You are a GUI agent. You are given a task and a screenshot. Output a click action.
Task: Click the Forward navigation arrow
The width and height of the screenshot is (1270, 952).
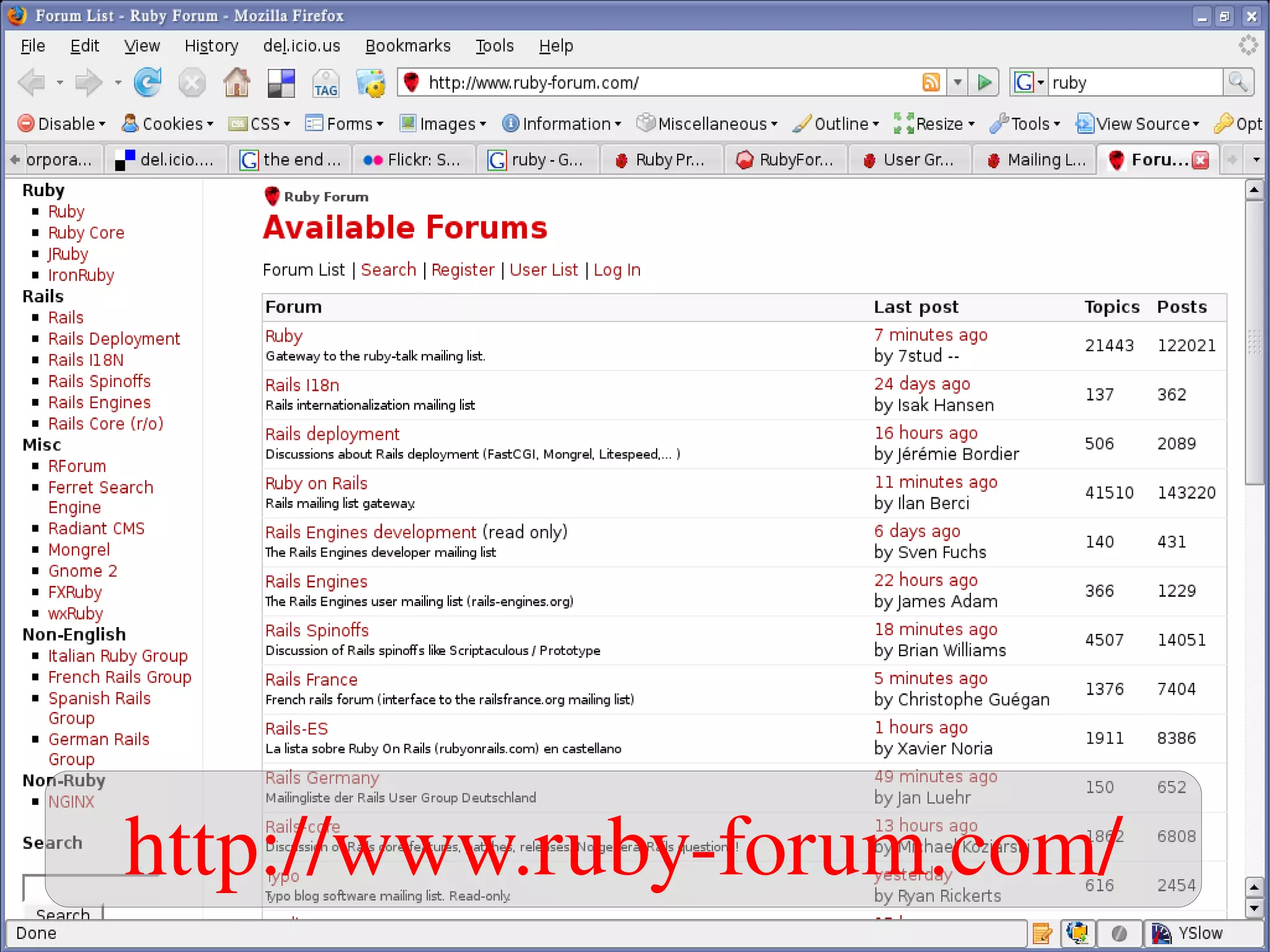click(x=89, y=82)
